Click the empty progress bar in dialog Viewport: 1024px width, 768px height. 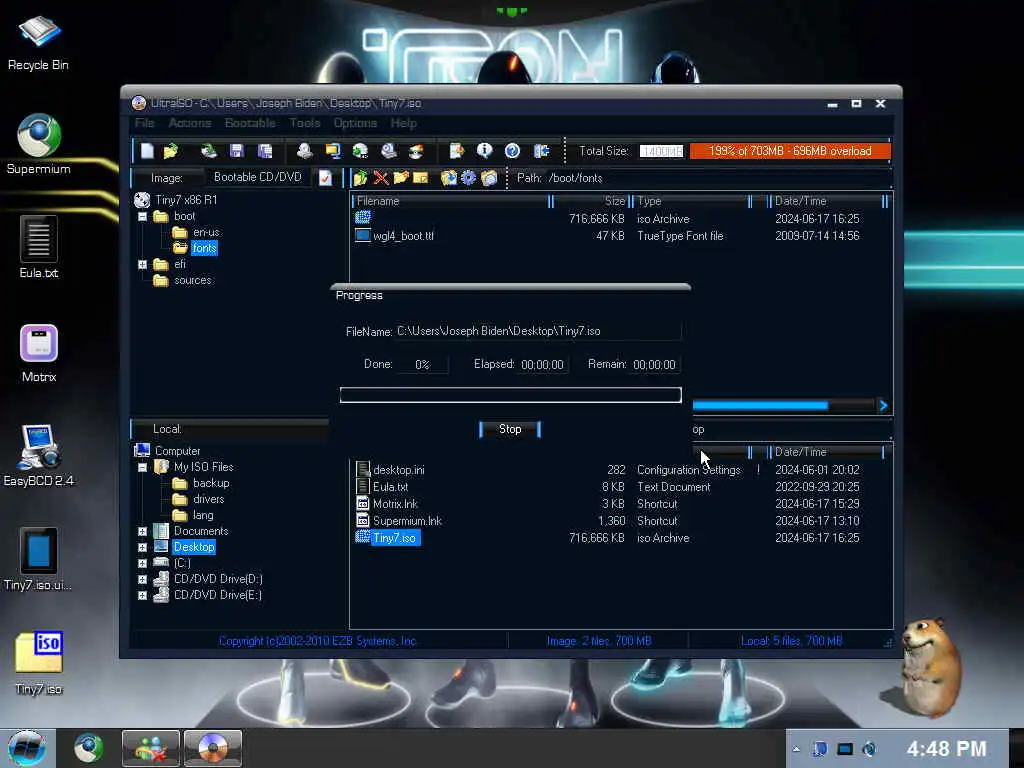coord(511,395)
